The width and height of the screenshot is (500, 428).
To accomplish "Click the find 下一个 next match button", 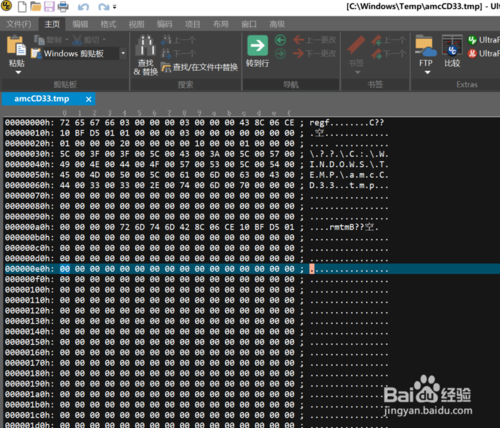I will pyautogui.click(x=179, y=53).
